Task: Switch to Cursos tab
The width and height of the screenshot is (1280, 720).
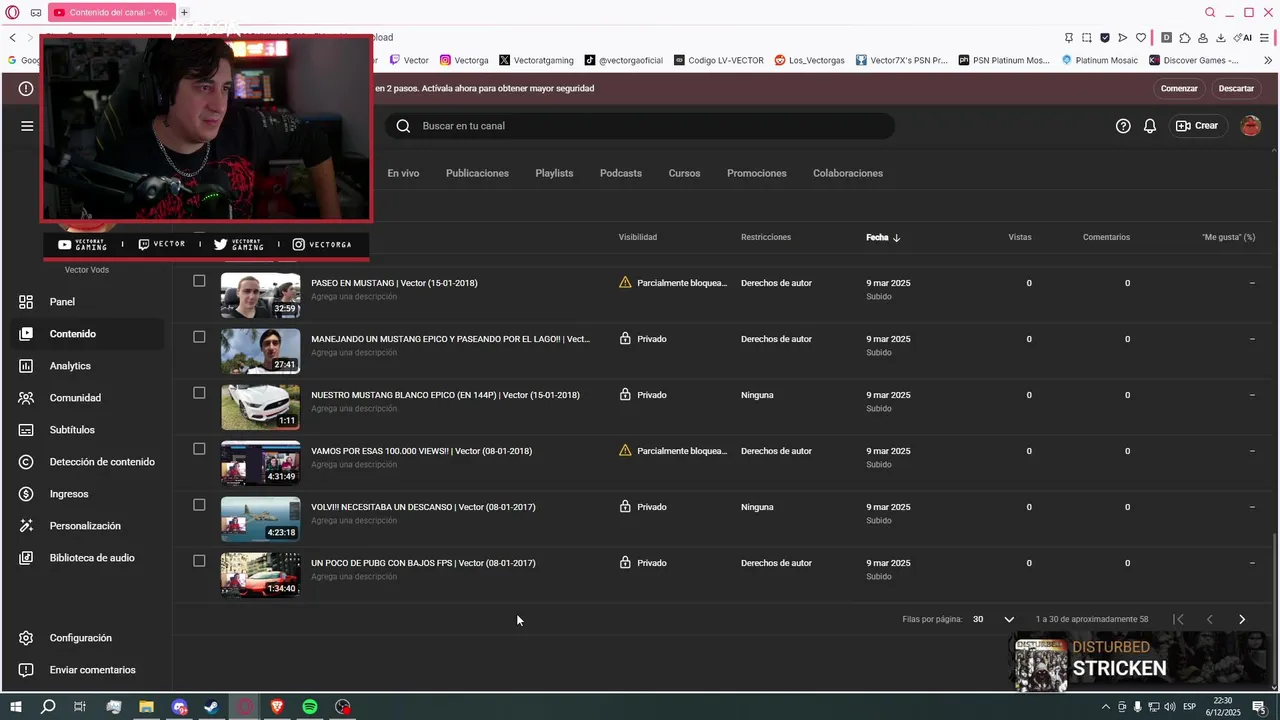Action: (684, 173)
